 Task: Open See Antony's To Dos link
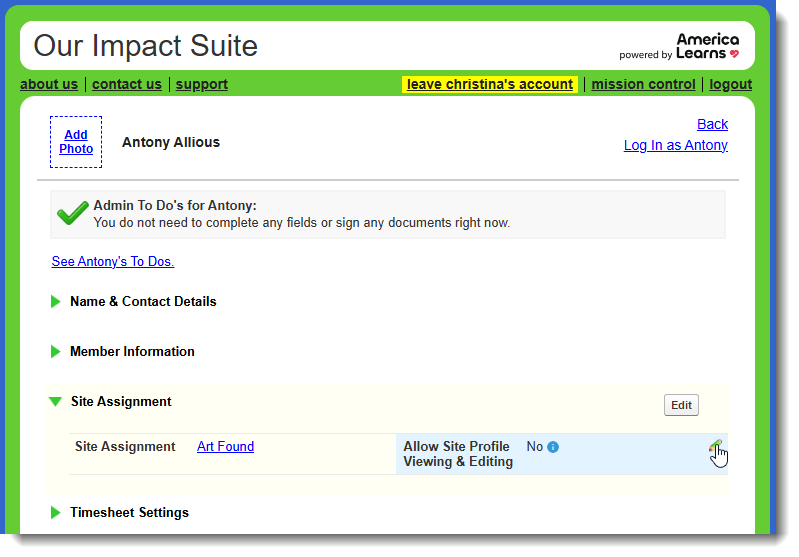pyautogui.click(x=113, y=261)
